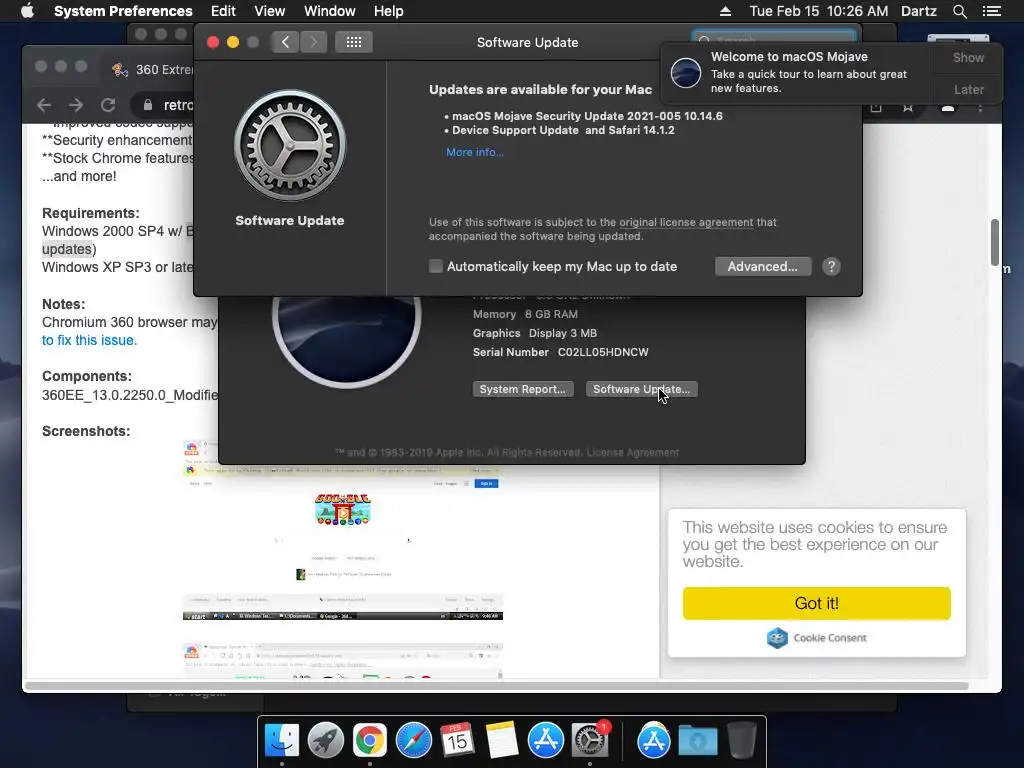The height and width of the screenshot is (768, 1024).
Task: Open the Edit menu
Action: point(223,11)
